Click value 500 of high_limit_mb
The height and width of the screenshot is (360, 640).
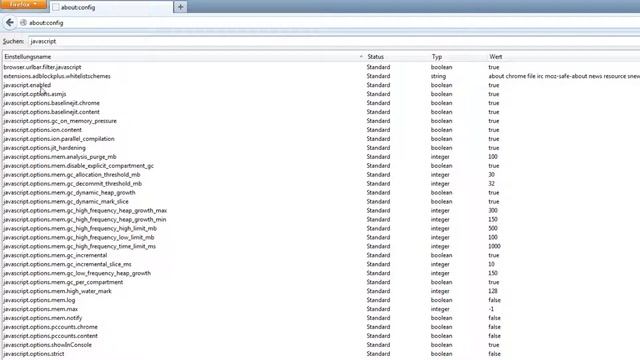click(493, 229)
